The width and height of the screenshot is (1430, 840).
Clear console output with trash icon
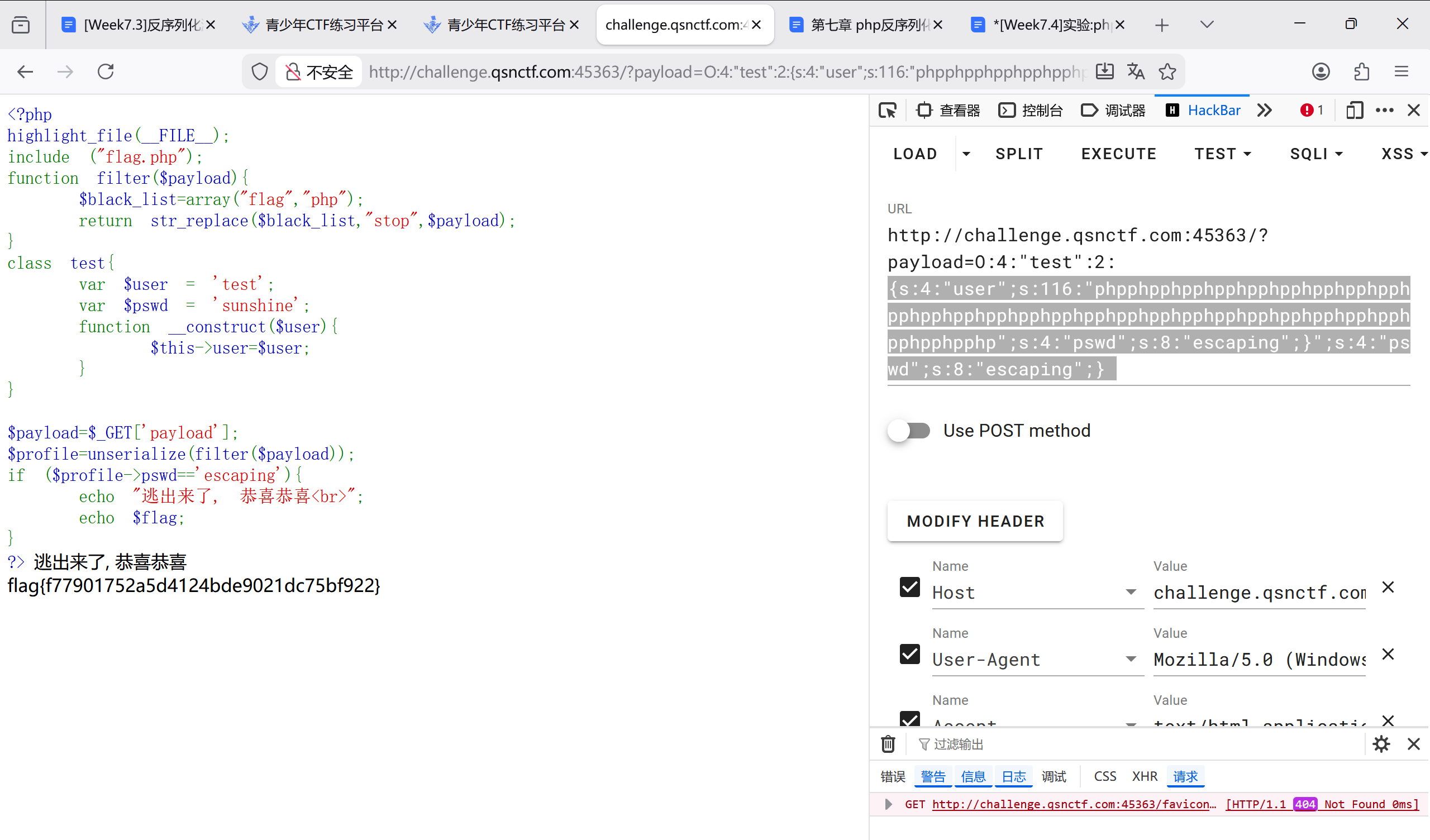point(888,743)
